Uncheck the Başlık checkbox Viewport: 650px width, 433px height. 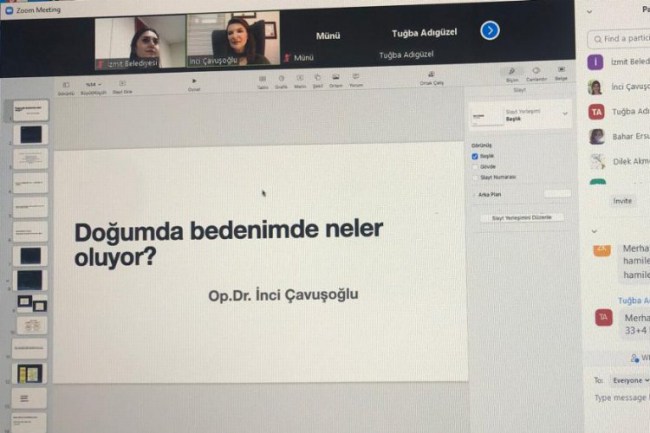pyautogui.click(x=475, y=157)
